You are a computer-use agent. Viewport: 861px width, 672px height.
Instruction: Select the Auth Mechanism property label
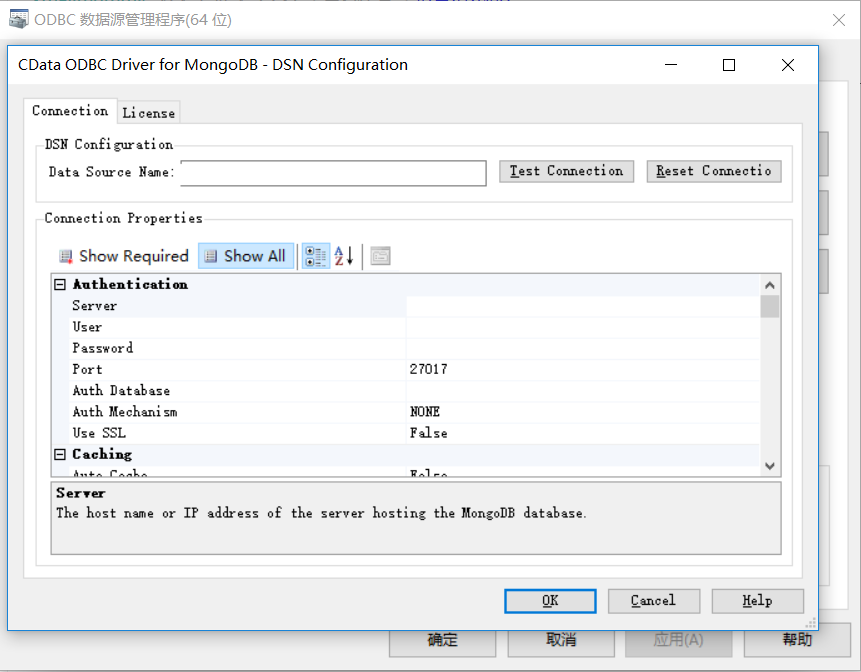(125, 412)
